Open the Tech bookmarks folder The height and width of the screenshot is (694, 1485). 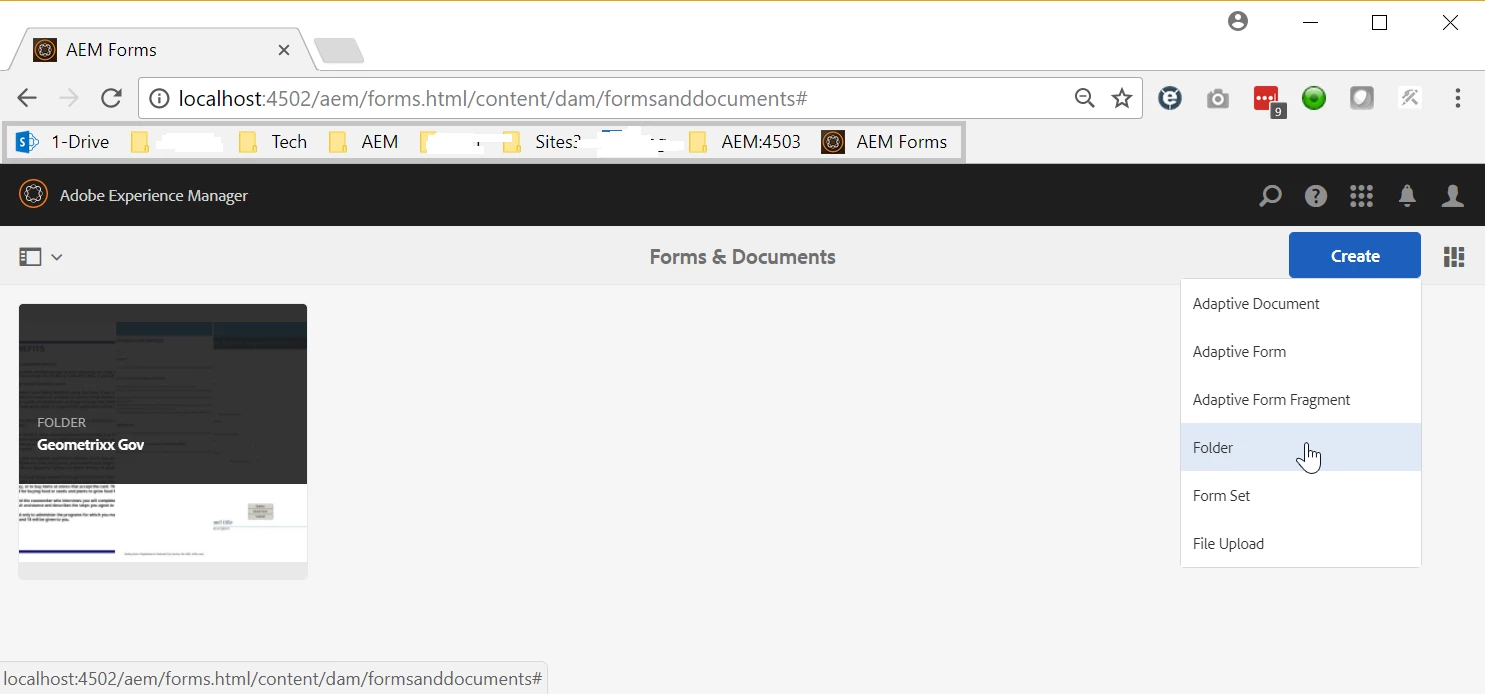(x=273, y=142)
